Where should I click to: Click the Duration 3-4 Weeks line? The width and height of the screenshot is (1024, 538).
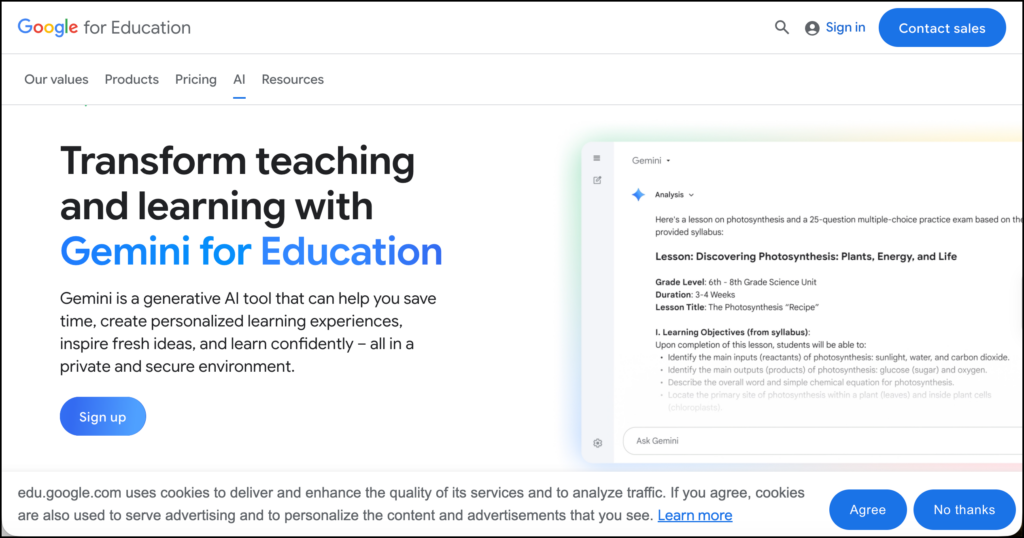point(695,294)
